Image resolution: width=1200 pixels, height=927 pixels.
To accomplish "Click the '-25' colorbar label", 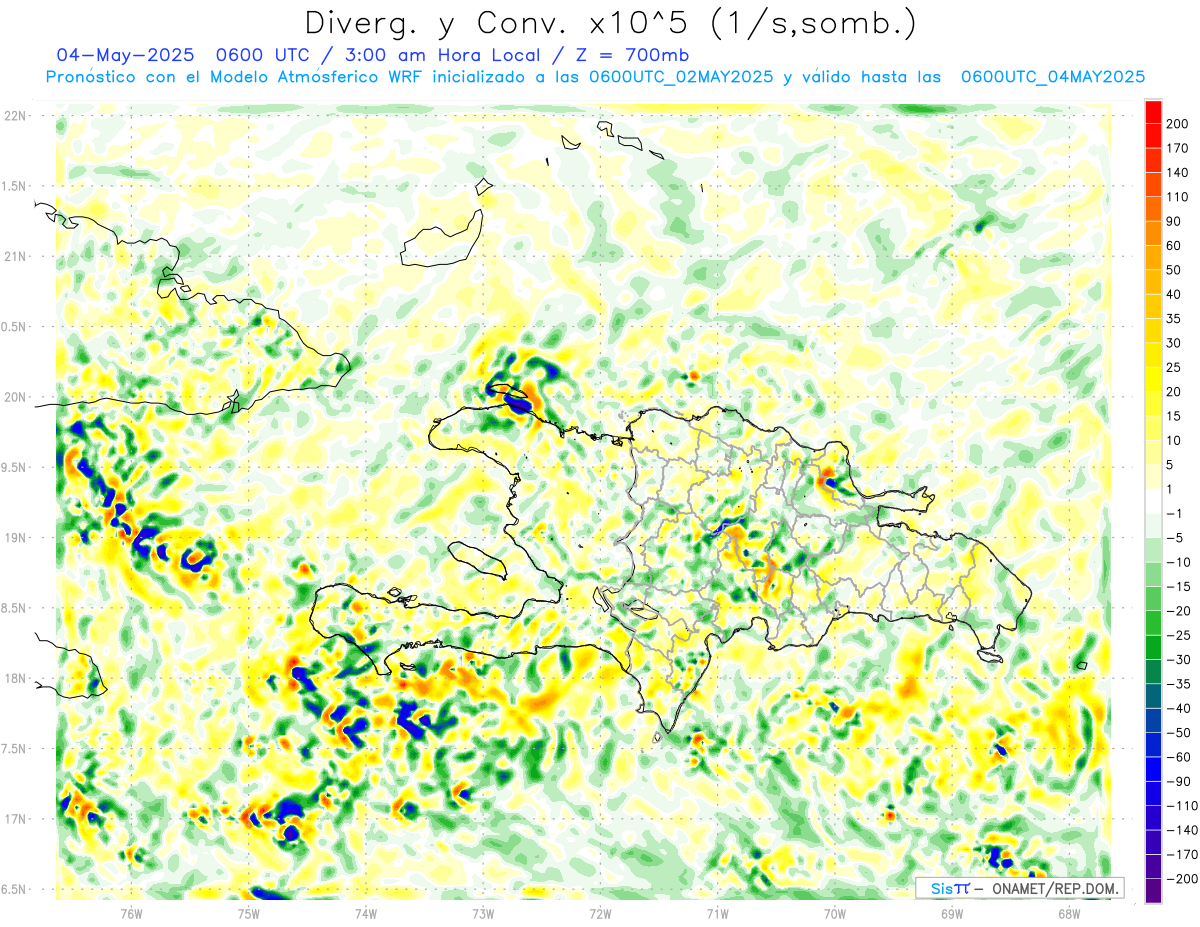I will tap(1179, 636).
